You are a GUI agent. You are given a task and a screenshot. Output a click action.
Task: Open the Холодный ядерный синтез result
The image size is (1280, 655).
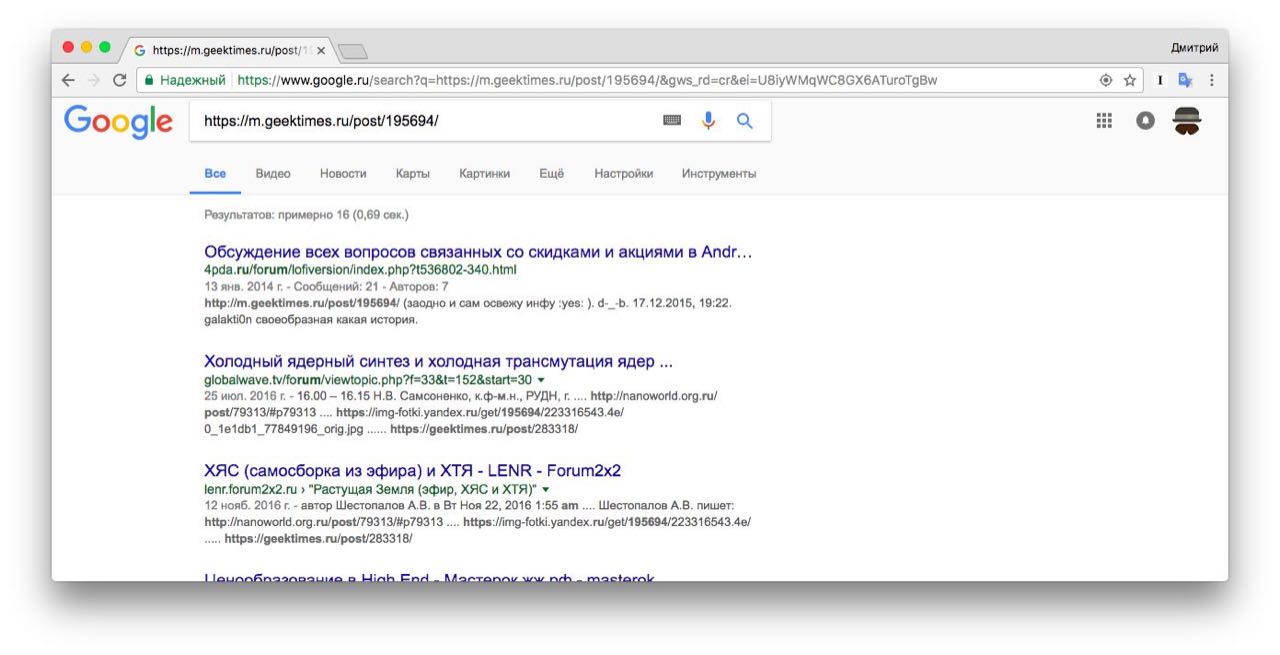coord(438,362)
